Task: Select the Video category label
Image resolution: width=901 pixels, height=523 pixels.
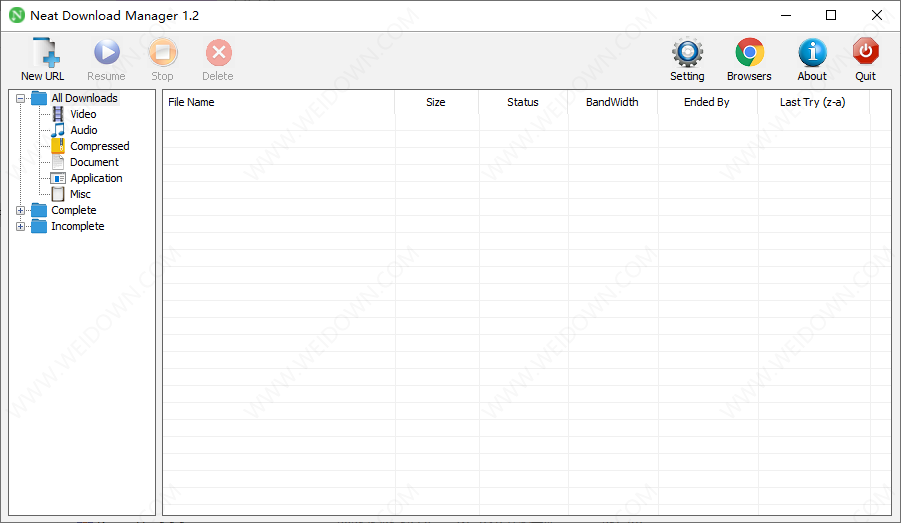Action: coord(83,114)
